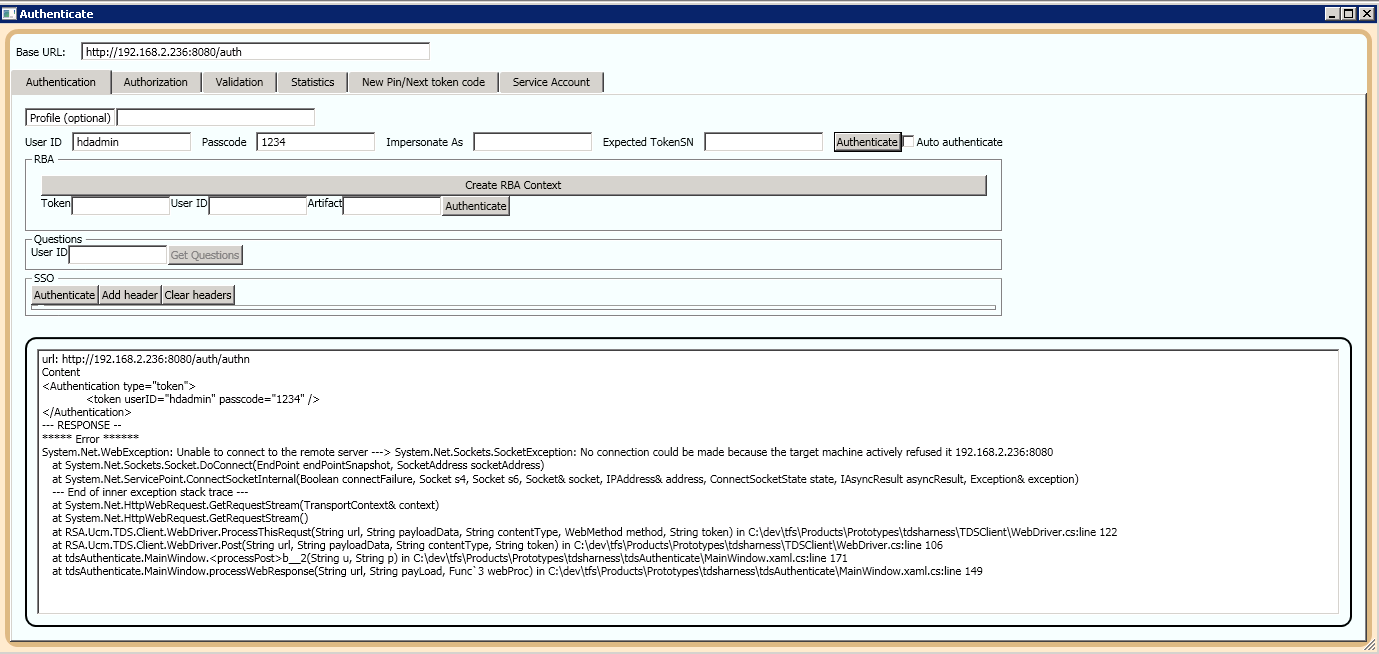Click the application icon in title bar
The height and width of the screenshot is (654, 1379).
(x=10, y=14)
